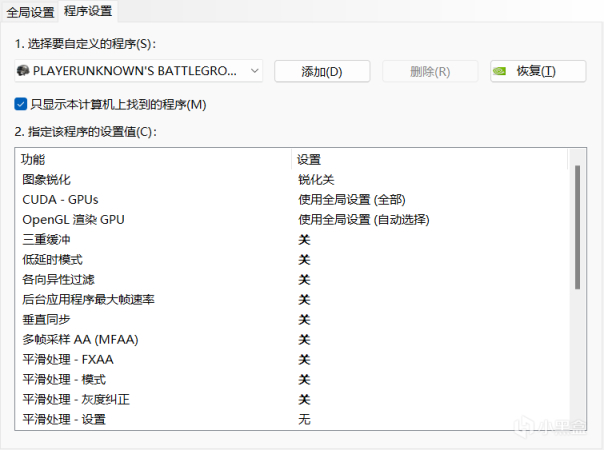
Task: Select the 三重缓冲 feature row
Action: coord(293,240)
